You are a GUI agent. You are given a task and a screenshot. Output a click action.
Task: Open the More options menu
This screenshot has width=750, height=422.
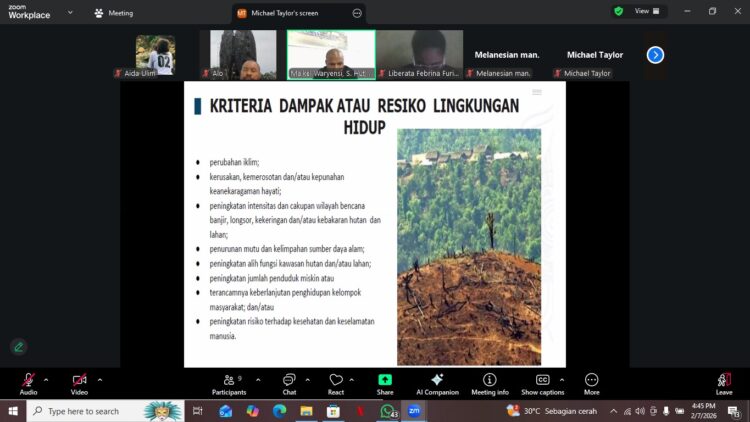coord(592,384)
